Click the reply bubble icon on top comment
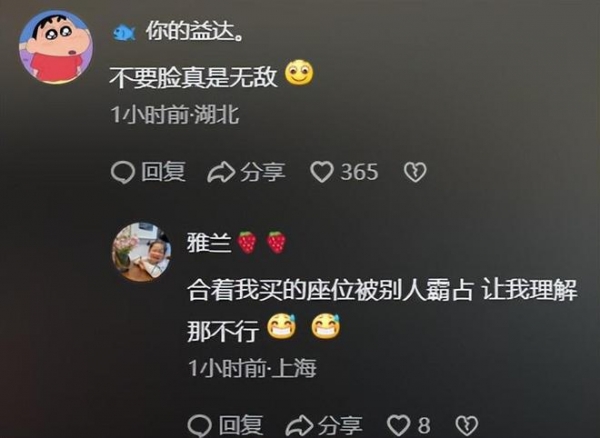Image resolution: width=600 pixels, height=438 pixels. point(122,172)
